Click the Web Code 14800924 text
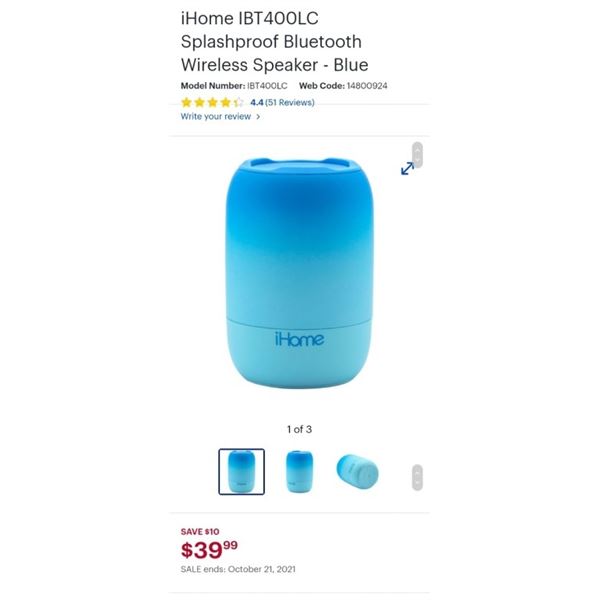 343,86
